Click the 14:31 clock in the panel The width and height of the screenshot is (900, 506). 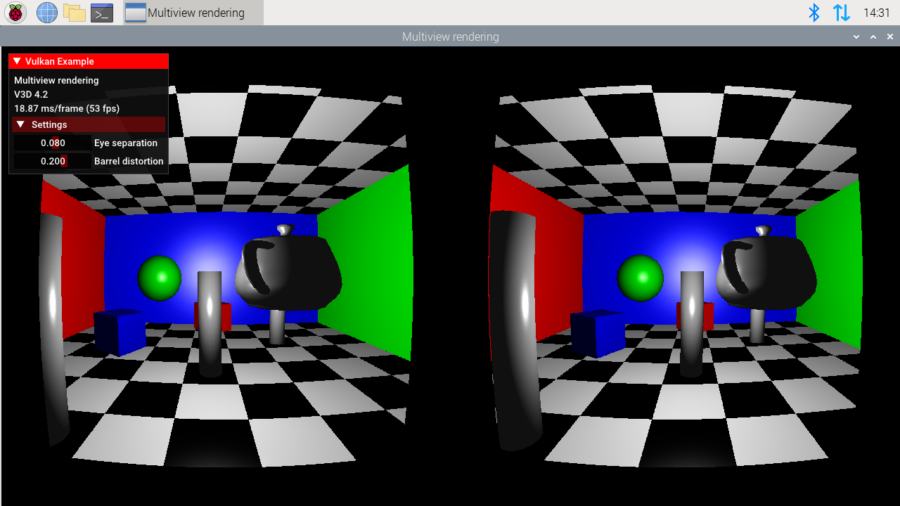pos(876,13)
